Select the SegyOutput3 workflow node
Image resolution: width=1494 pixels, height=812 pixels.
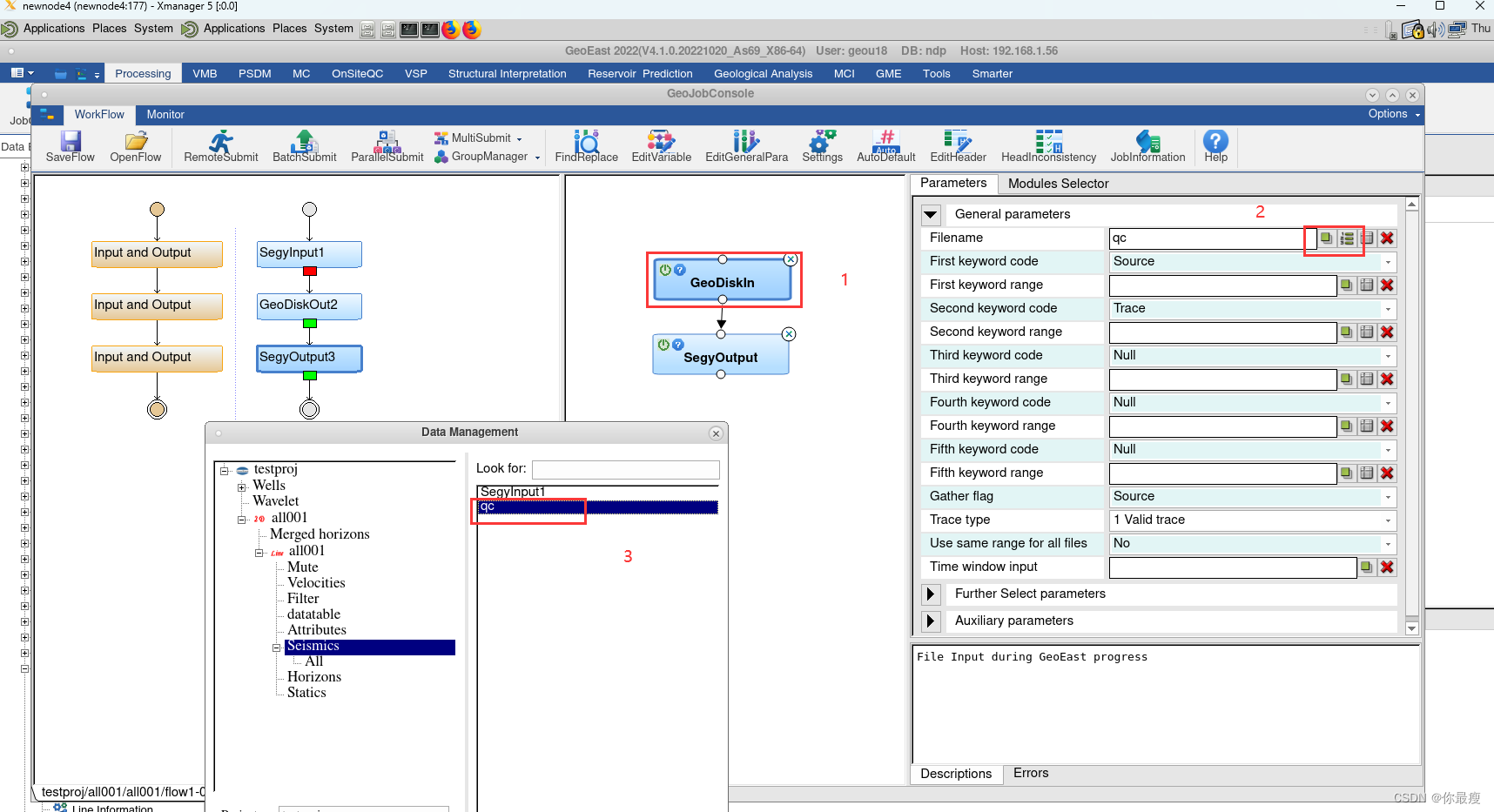click(x=309, y=359)
